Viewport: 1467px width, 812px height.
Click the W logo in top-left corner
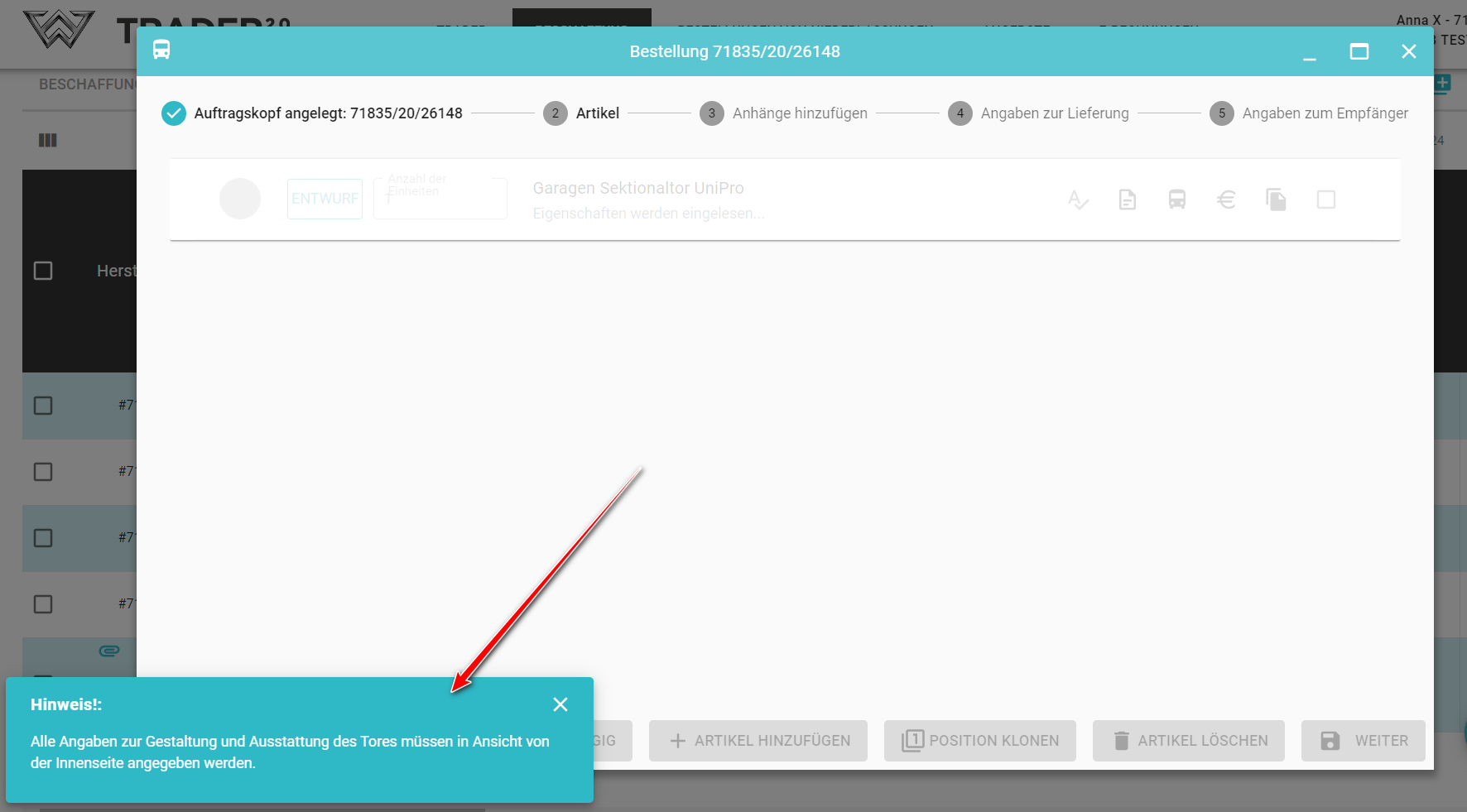58,30
